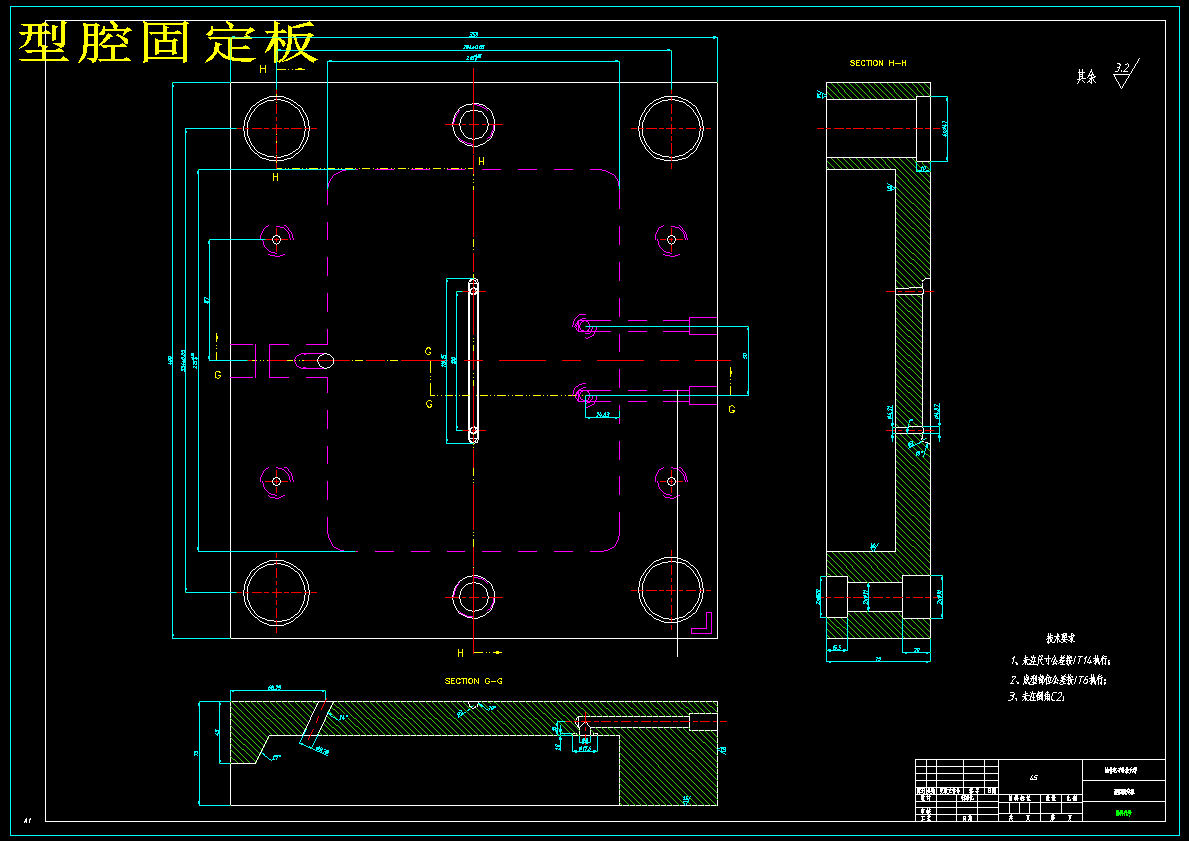The width and height of the screenshot is (1189, 841).
Task: Click the 14° angle dimension in section G-G
Action: pyautogui.click(x=343, y=717)
